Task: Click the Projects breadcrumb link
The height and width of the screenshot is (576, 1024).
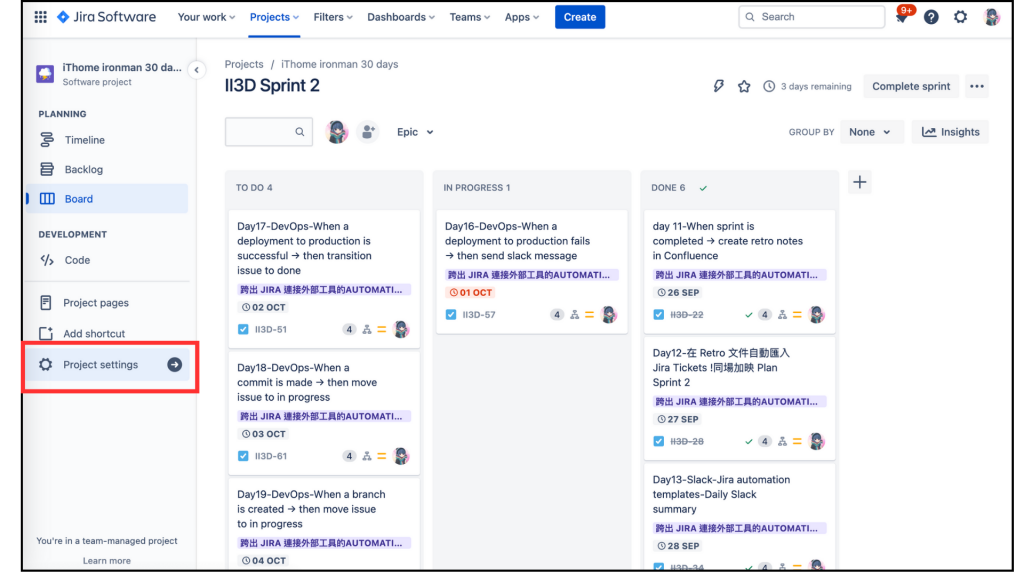Action: [244, 64]
